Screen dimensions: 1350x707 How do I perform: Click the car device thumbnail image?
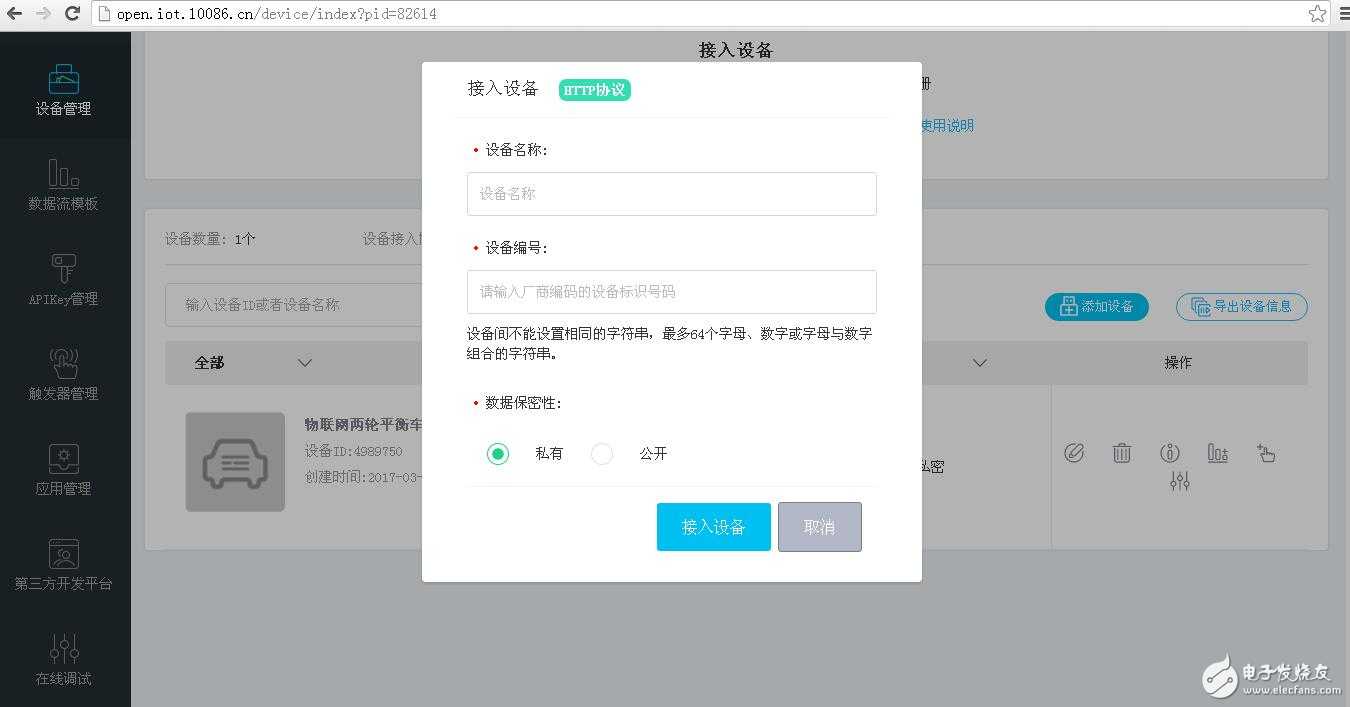(x=235, y=462)
